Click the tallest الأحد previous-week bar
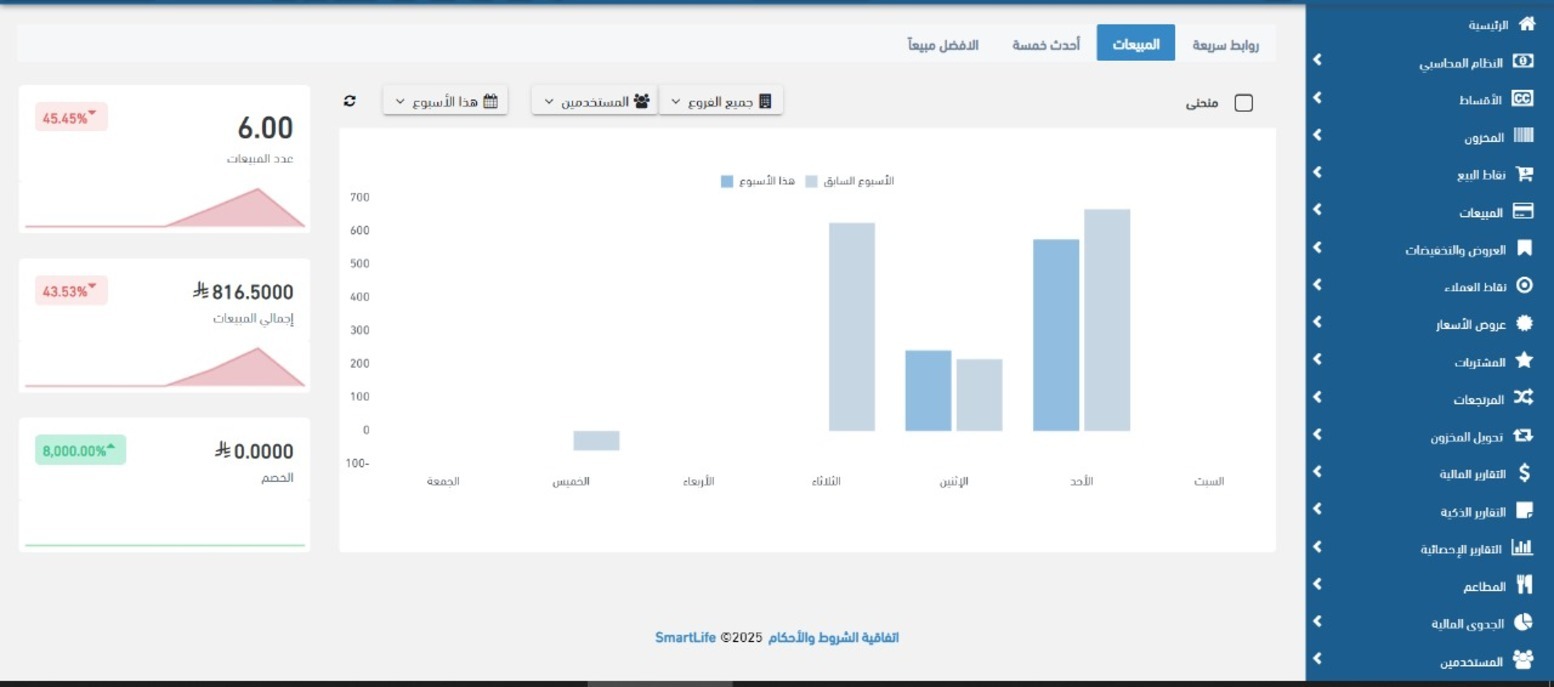The height and width of the screenshot is (687, 1554). pyautogui.click(x=1107, y=320)
